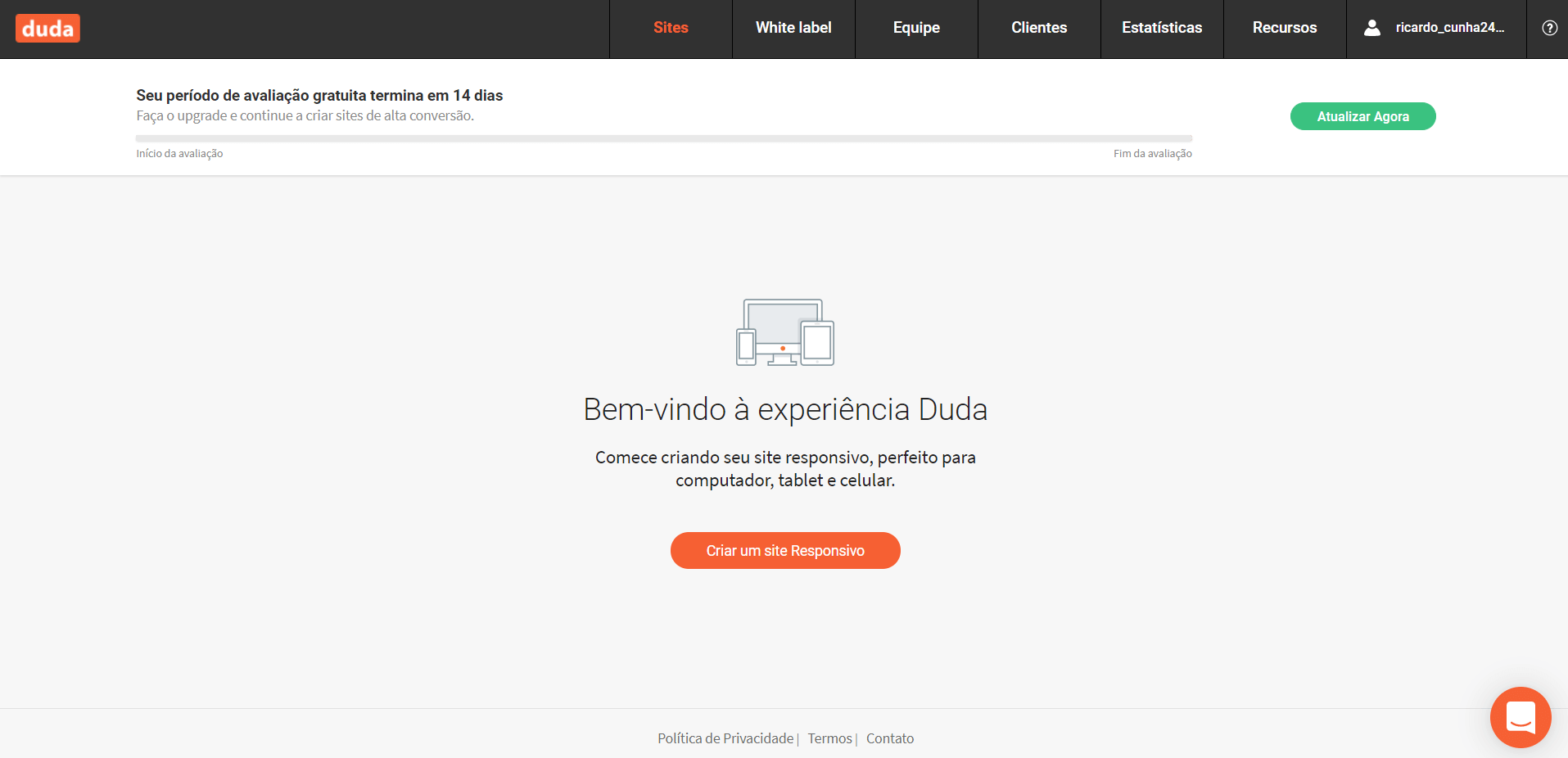This screenshot has height=758, width=1568.
Task: Select the Sites tab
Action: coord(671,28)
